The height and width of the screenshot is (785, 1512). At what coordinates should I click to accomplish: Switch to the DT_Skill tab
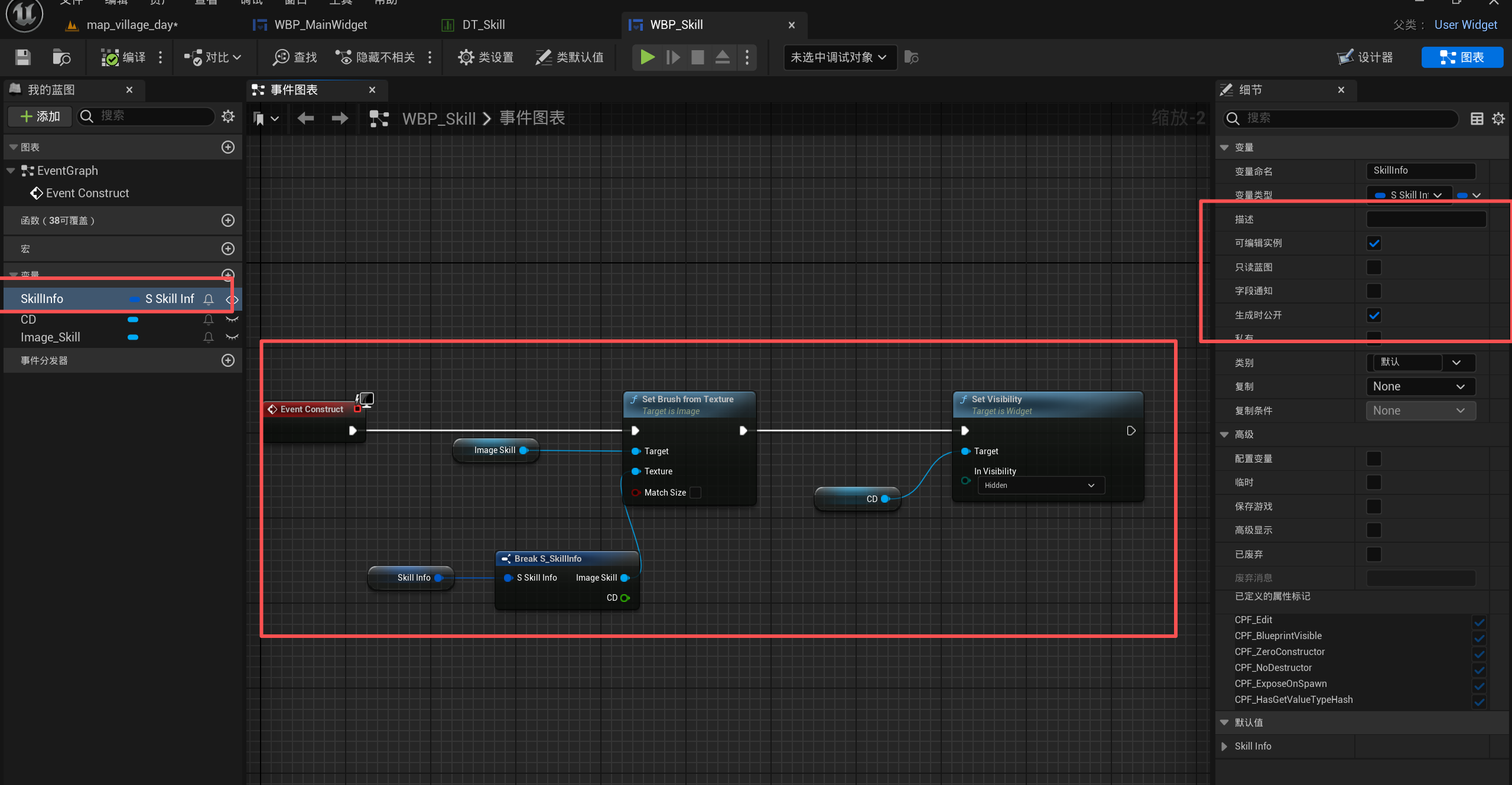pos(483,25)
